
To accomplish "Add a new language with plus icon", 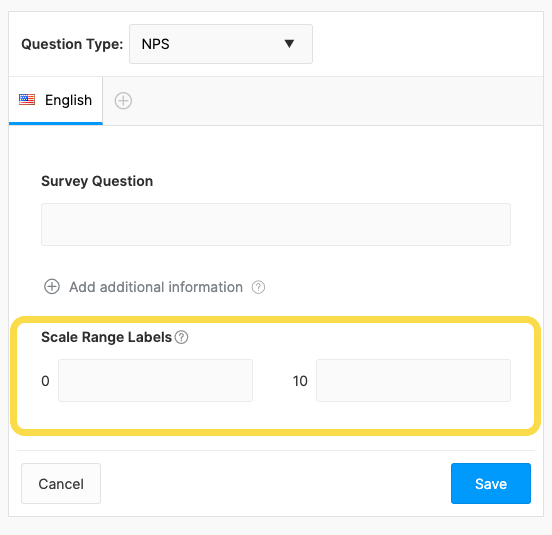I will pos(123,101).
